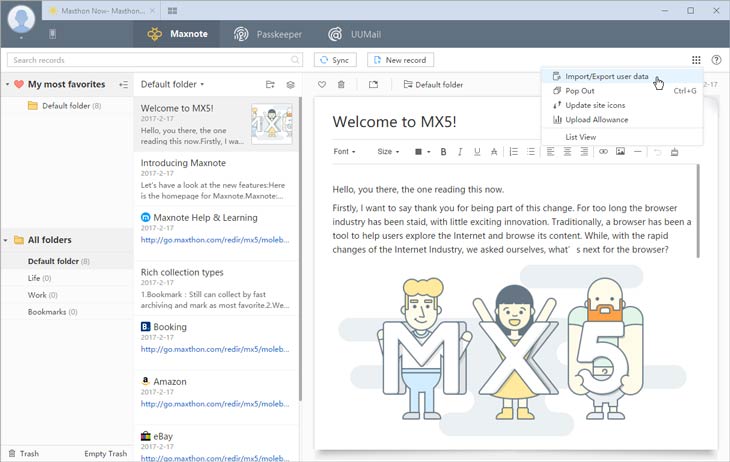Click the add-to-favorites list icon
The height and width of the screenshot is (462, 730).
click(x=123, y=84)
